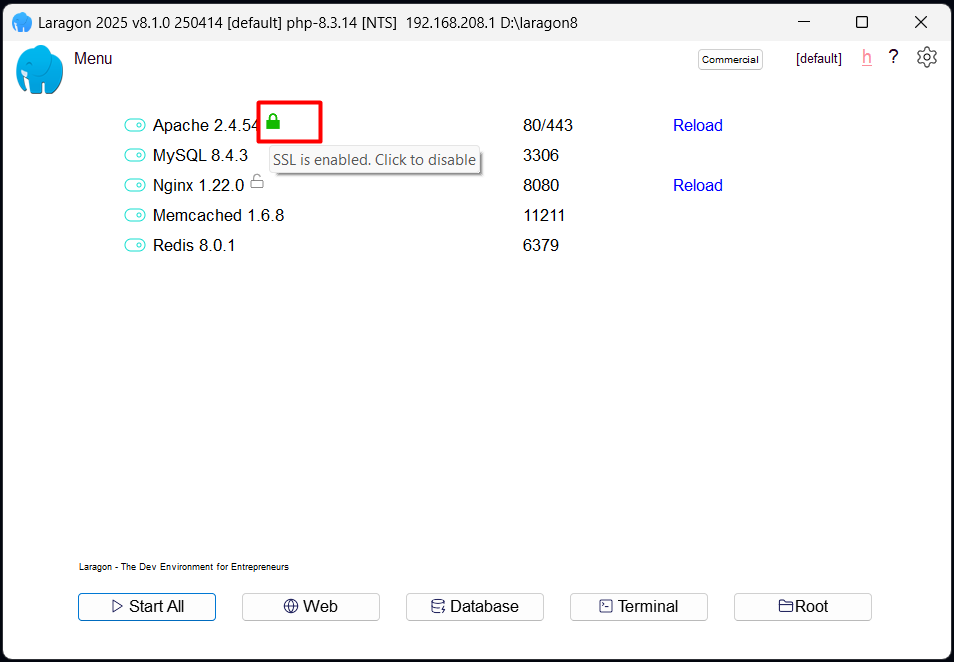This screenshot has height=662, width=954.
Task: Reload the Apache service
Action: click(697, 126)
